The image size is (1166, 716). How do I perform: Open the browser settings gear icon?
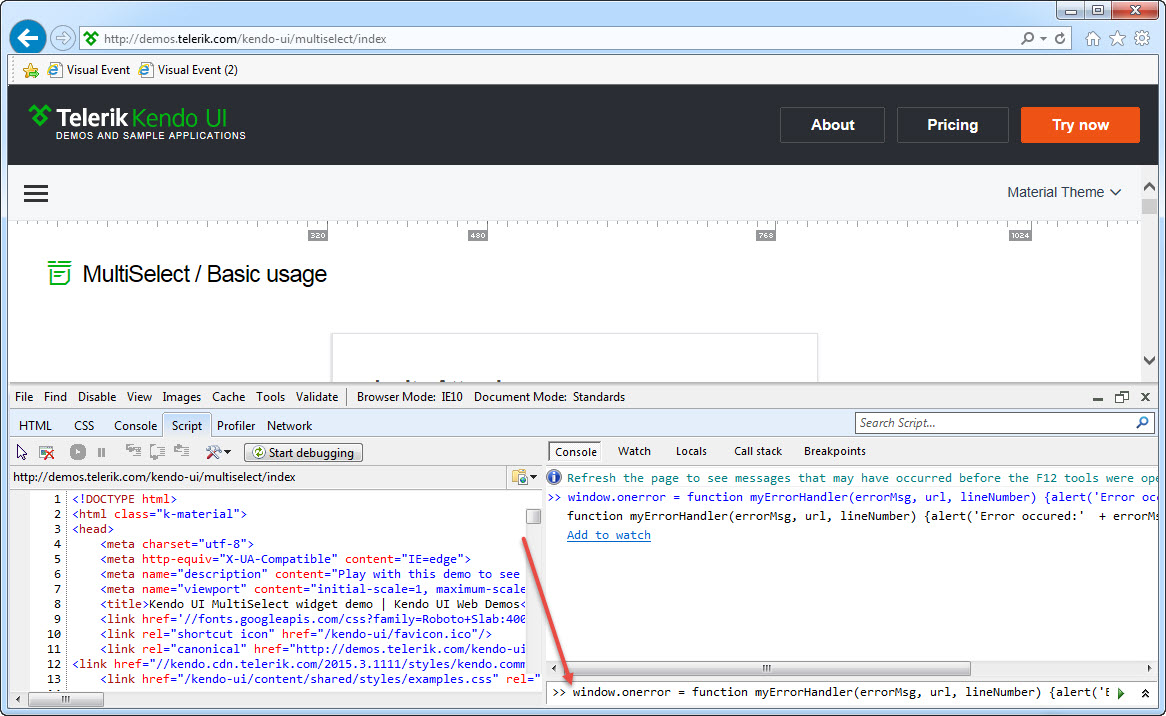[1141, 38]
